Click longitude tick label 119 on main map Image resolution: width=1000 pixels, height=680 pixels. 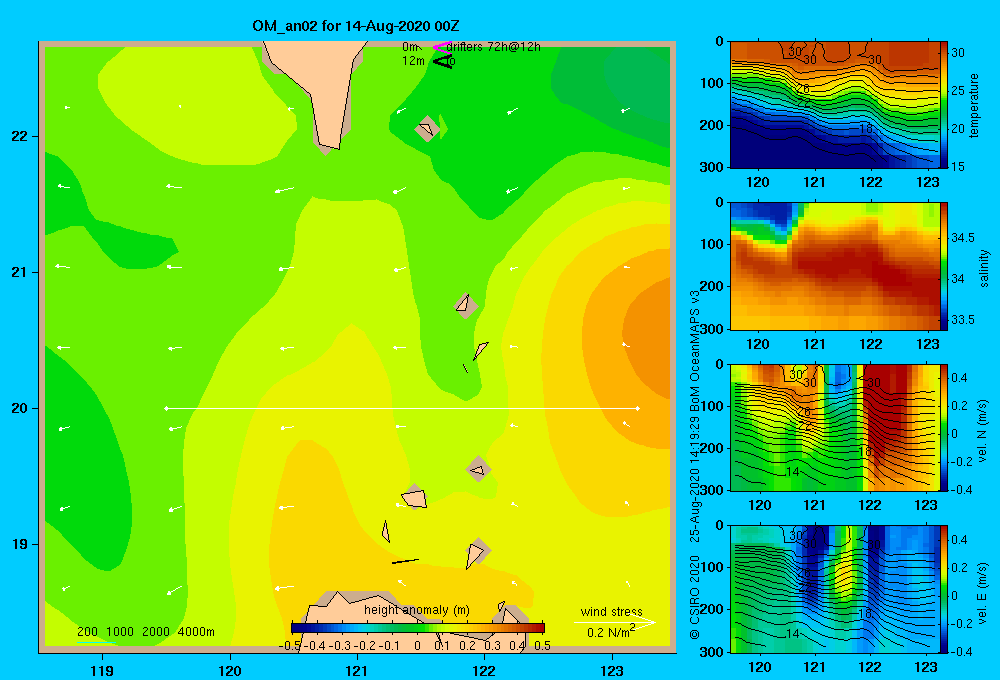pos(102,670)
